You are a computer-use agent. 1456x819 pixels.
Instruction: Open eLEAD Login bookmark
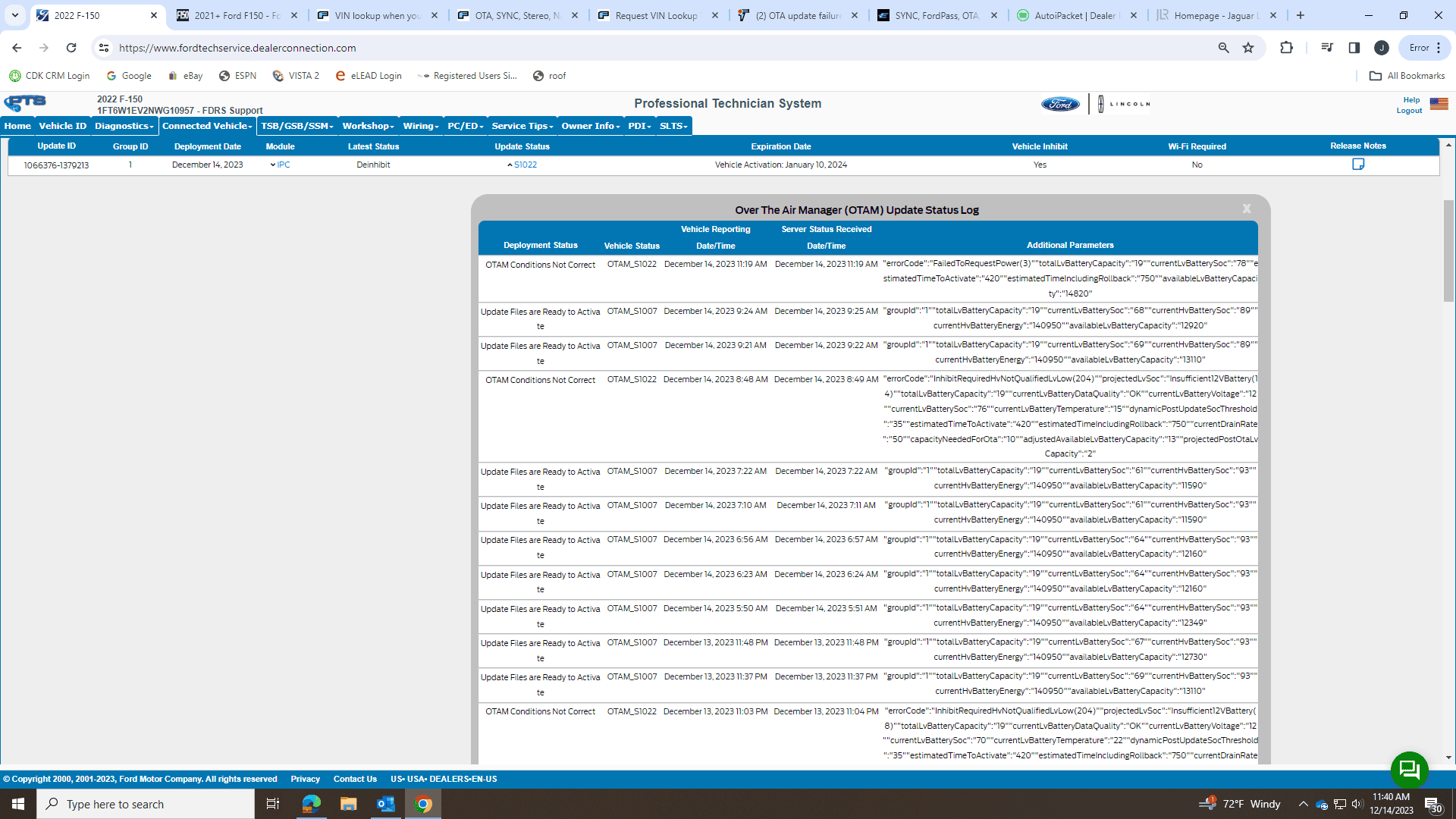coord(369,76)
